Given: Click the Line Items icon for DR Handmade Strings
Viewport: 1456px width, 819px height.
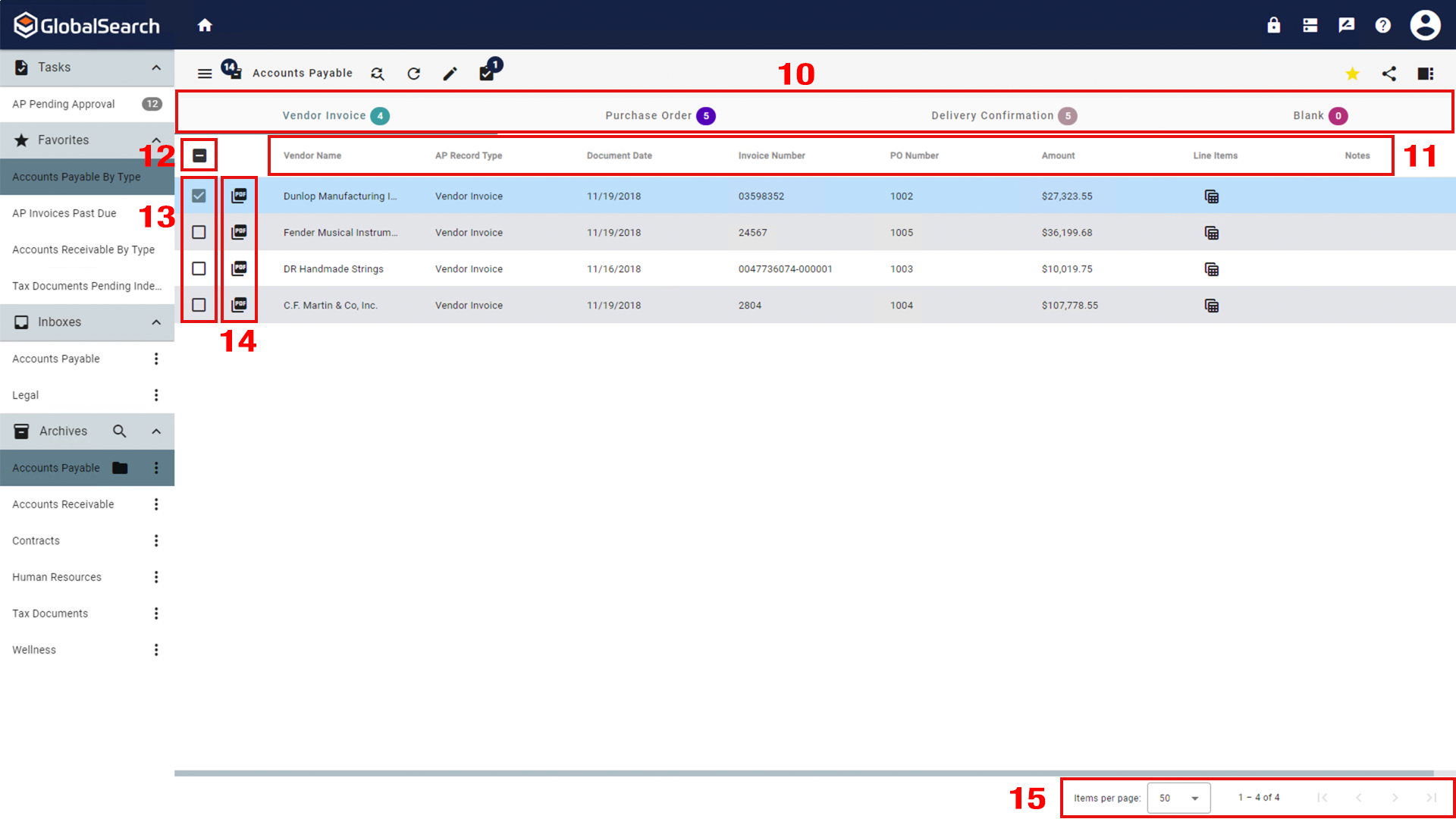Looking at the screenshot, I should 1211,268.
